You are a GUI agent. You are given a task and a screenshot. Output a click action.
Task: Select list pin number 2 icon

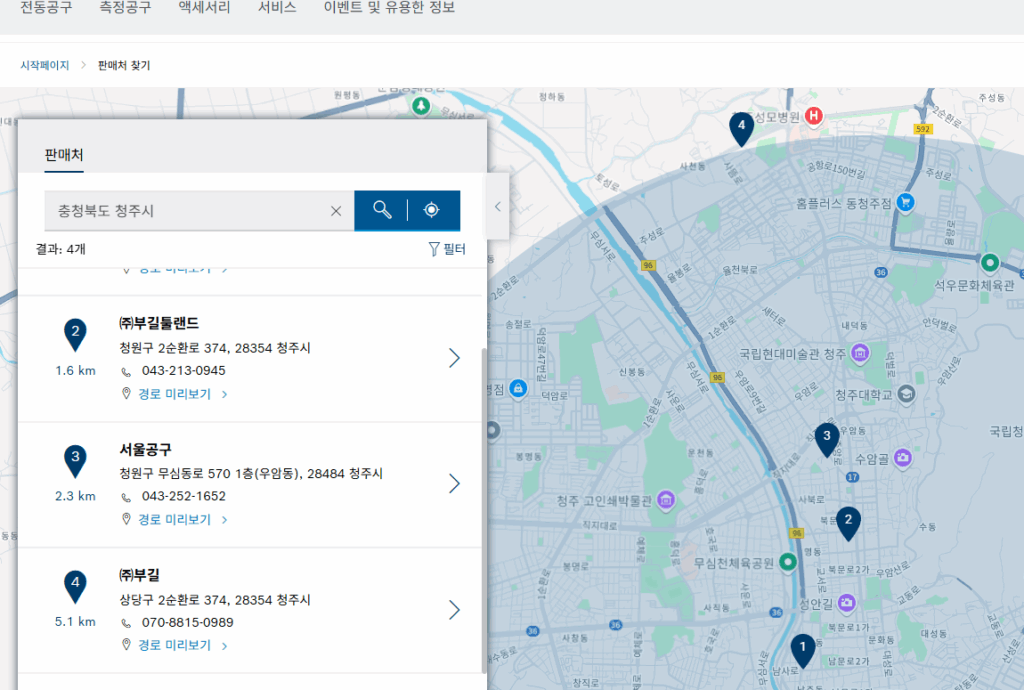click(75, 335)
